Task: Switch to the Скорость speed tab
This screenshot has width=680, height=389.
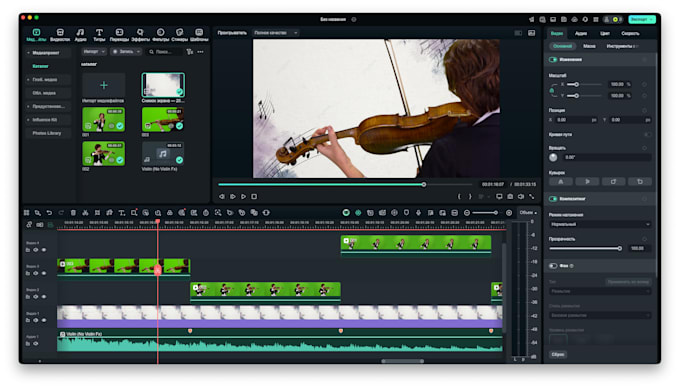Action: coord(630,33)
